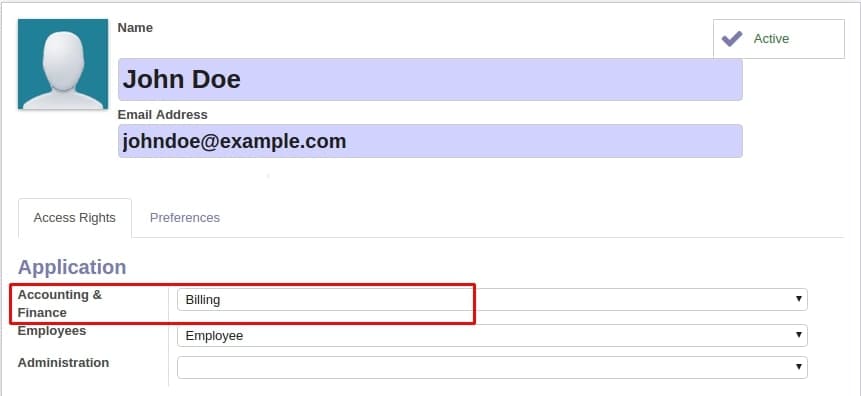Click the Name field label

click(x=135, y=28)
